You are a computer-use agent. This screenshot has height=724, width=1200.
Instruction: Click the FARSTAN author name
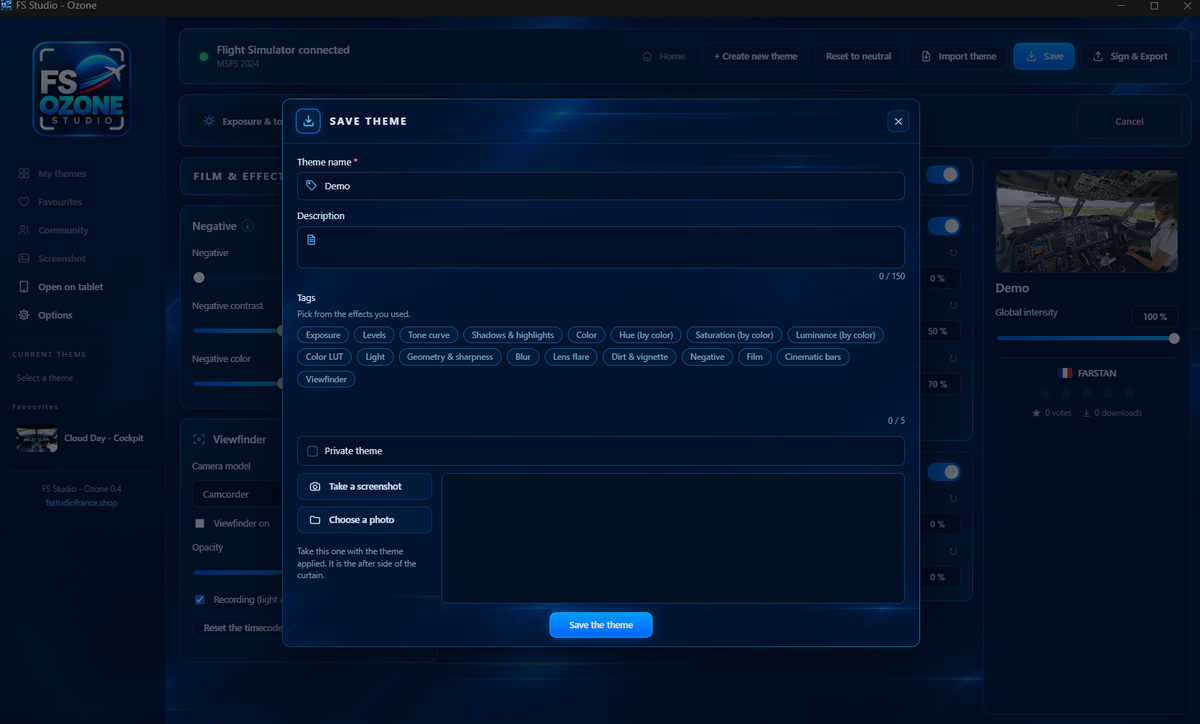[x=1097, y=373]
